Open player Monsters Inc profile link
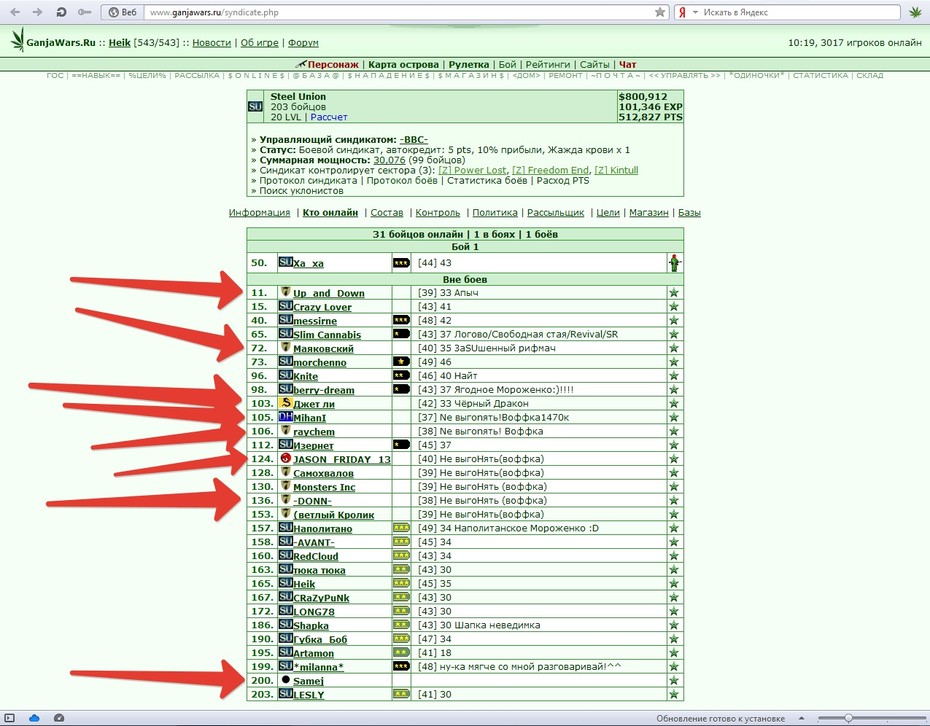 pyautogui.click(x=324, y=487)
